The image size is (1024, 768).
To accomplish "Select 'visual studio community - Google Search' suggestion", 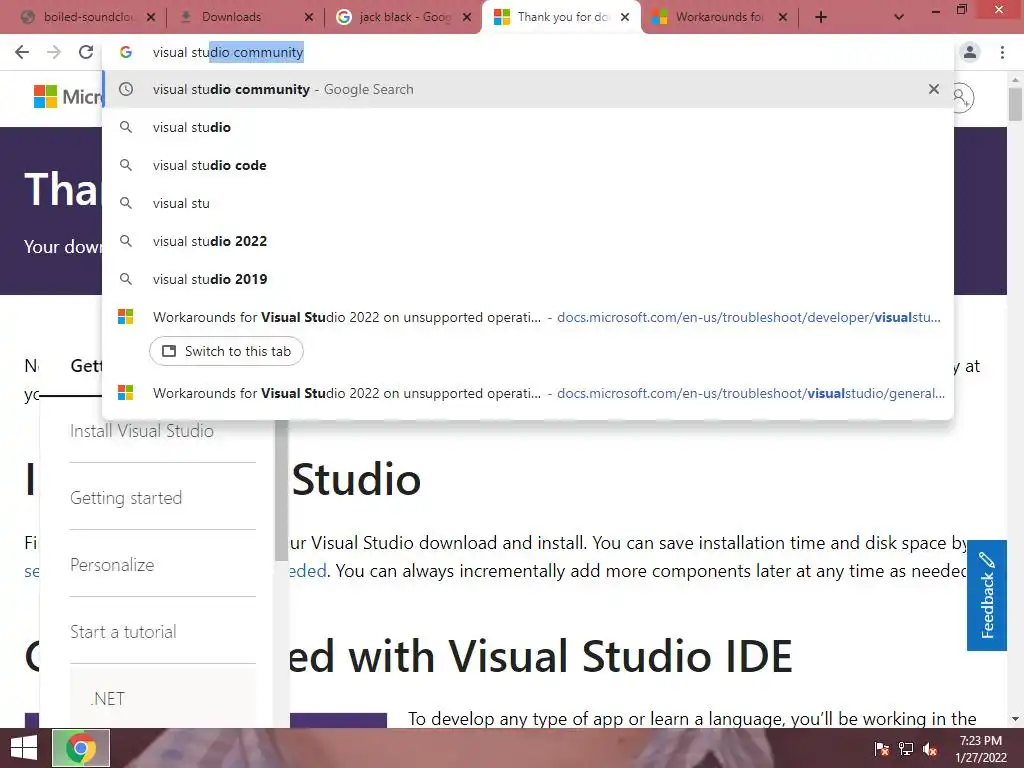I will click(x=528, y=89).
